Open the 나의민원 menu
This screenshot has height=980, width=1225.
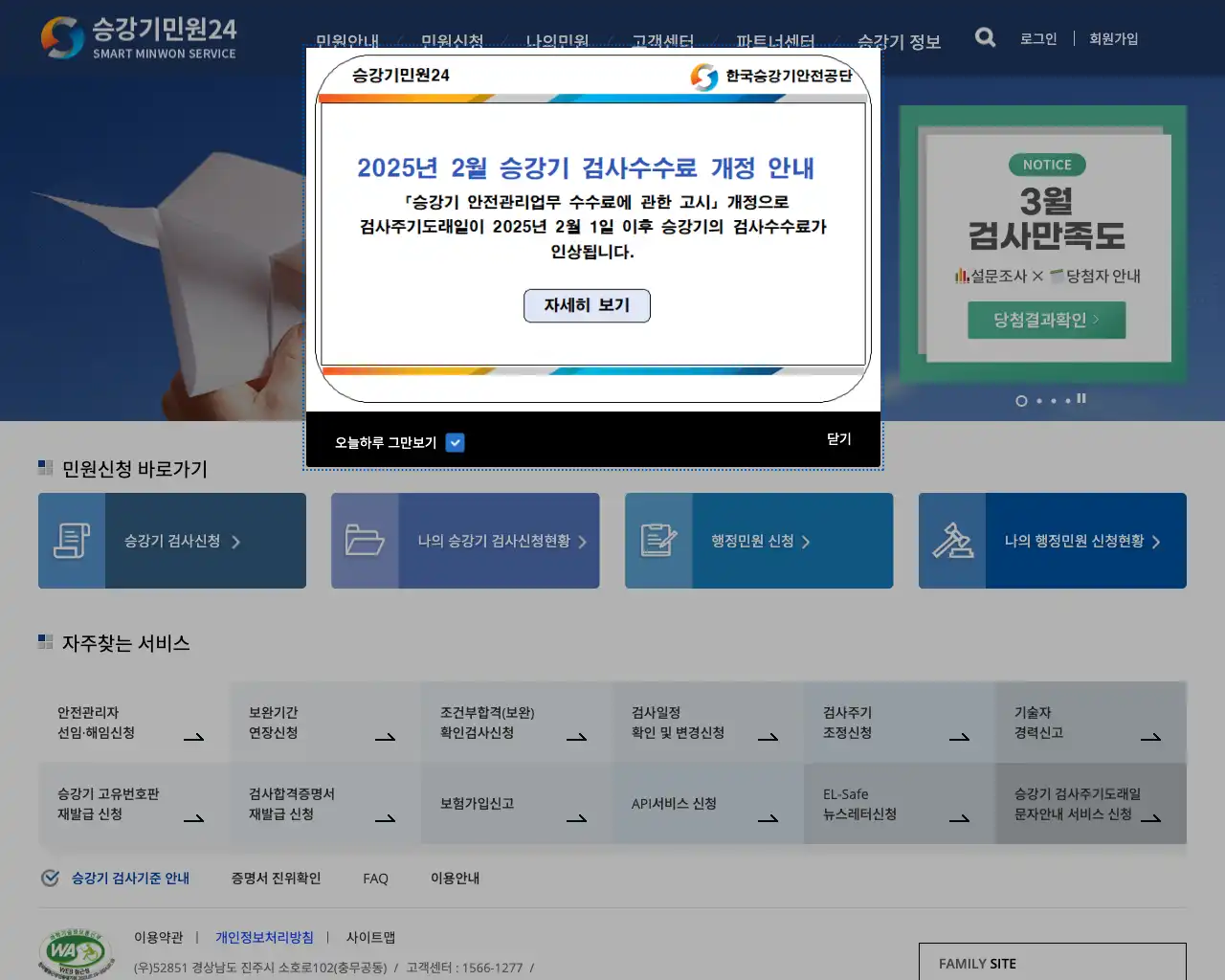coord(557,41)
